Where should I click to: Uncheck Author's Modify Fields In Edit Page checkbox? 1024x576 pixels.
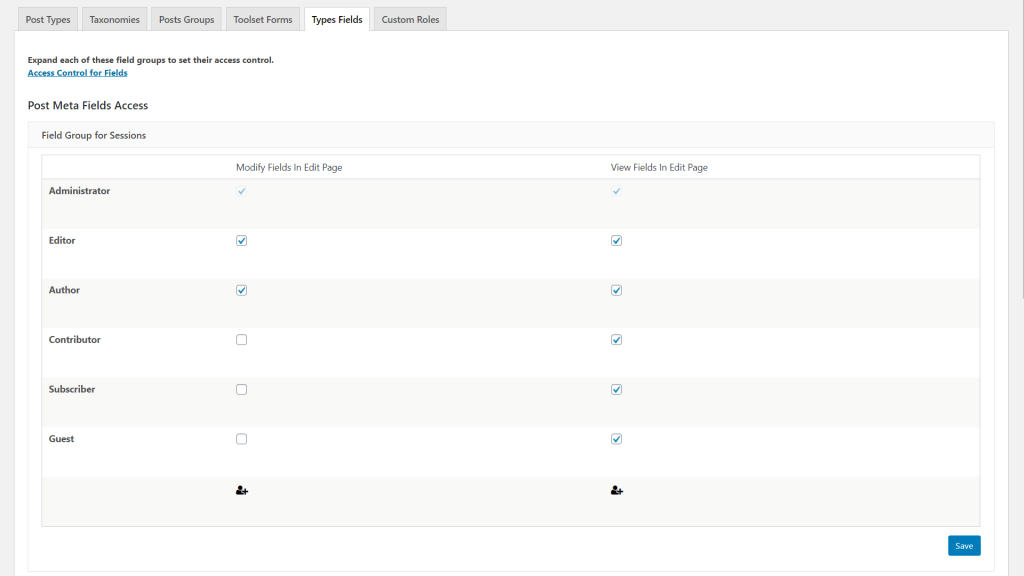pos(241,290)
